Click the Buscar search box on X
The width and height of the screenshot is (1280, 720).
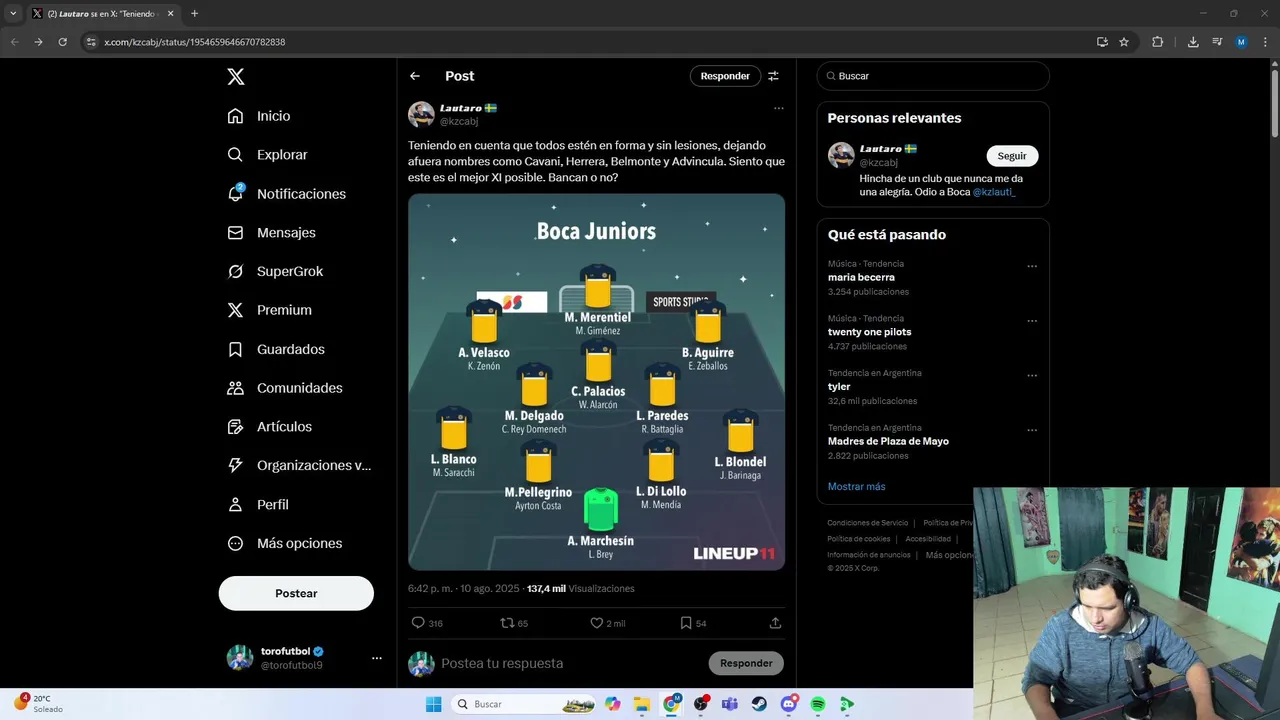[933, 76]
